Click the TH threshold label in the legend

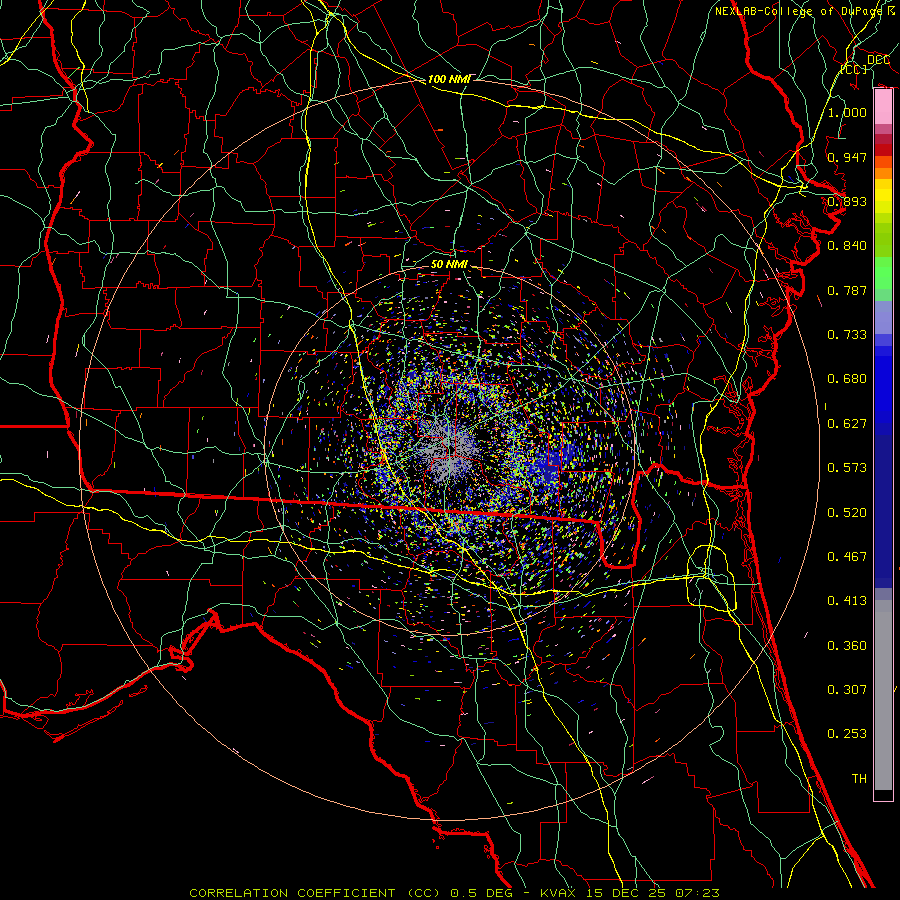[x=859, y=778]
